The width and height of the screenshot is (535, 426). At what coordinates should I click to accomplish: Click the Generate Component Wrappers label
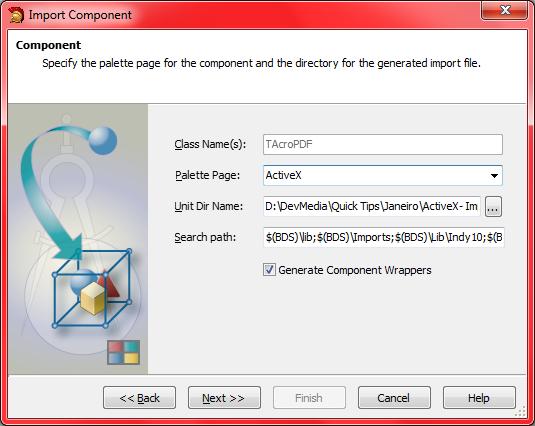point(355,270)
